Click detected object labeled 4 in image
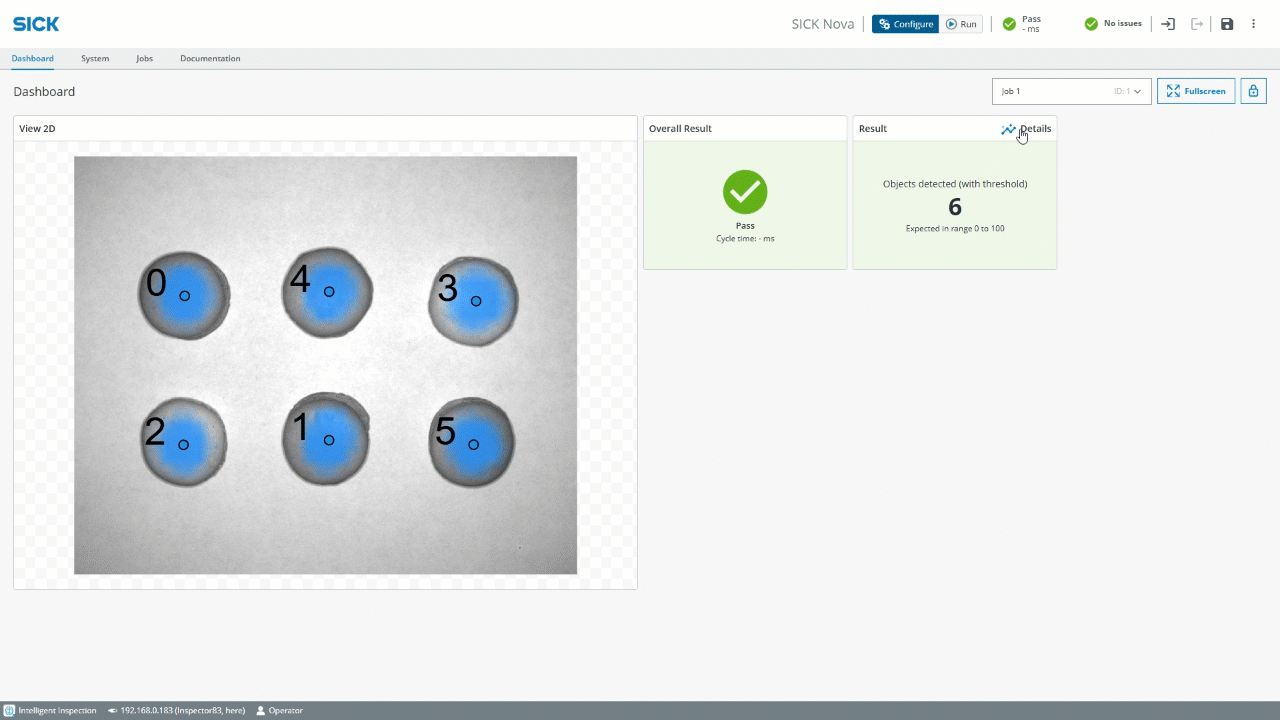Image resolution: width=1280 pixels, height=720 pixels. [x=327, y=292]
